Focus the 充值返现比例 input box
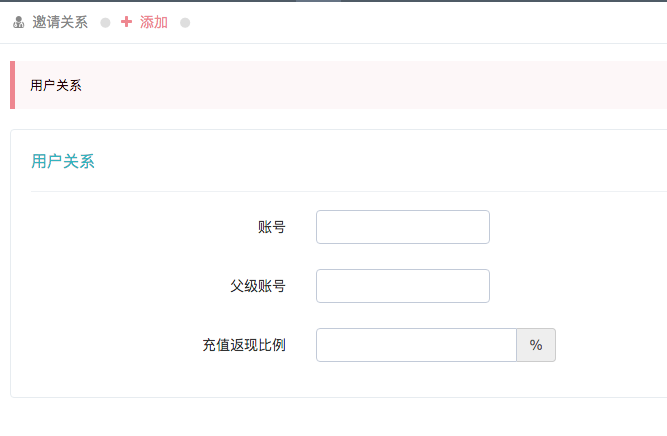The image size is (667, 436). click(416, 345)
